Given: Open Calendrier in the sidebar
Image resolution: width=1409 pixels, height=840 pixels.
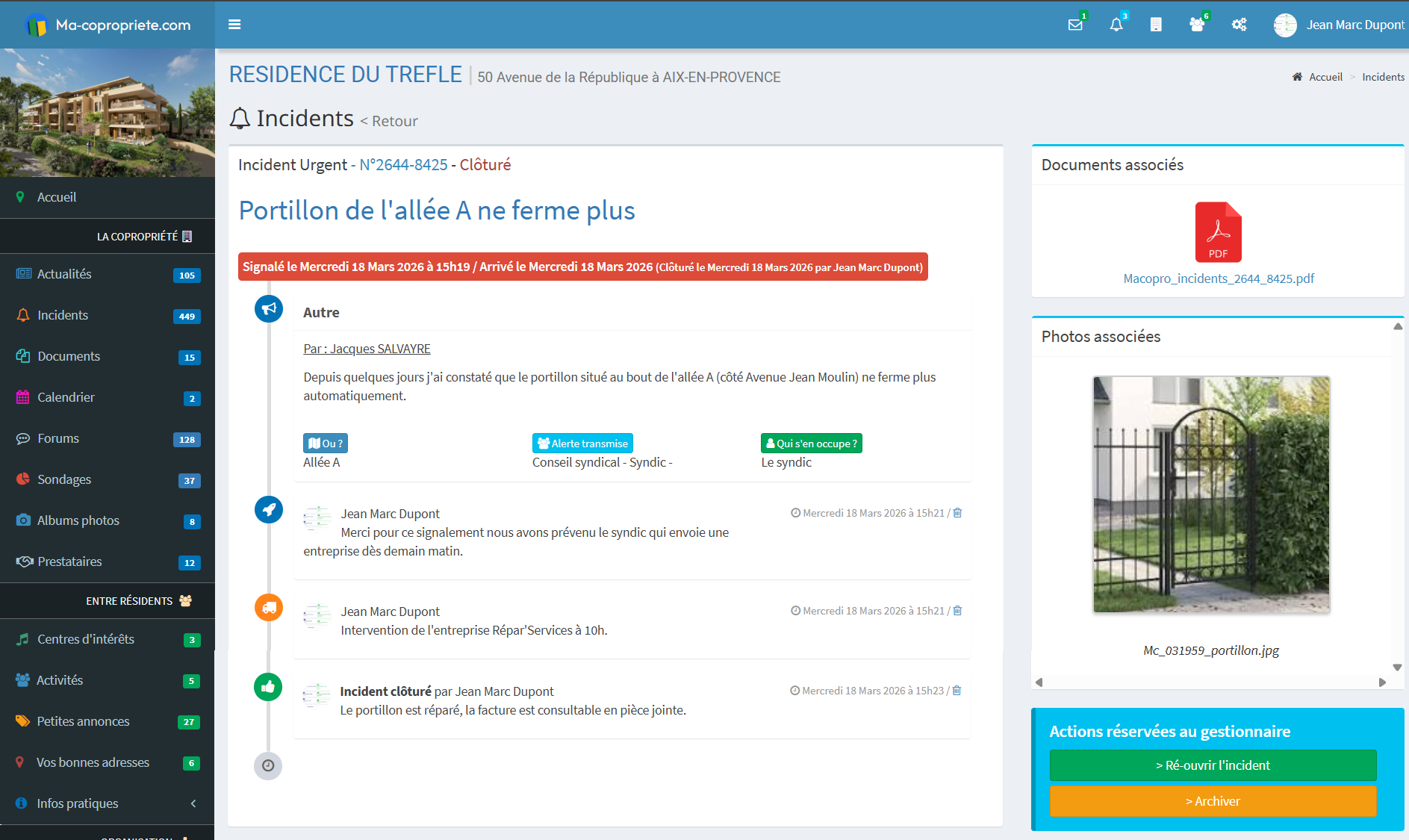Looking at the screenshot, I should (108, 397).
